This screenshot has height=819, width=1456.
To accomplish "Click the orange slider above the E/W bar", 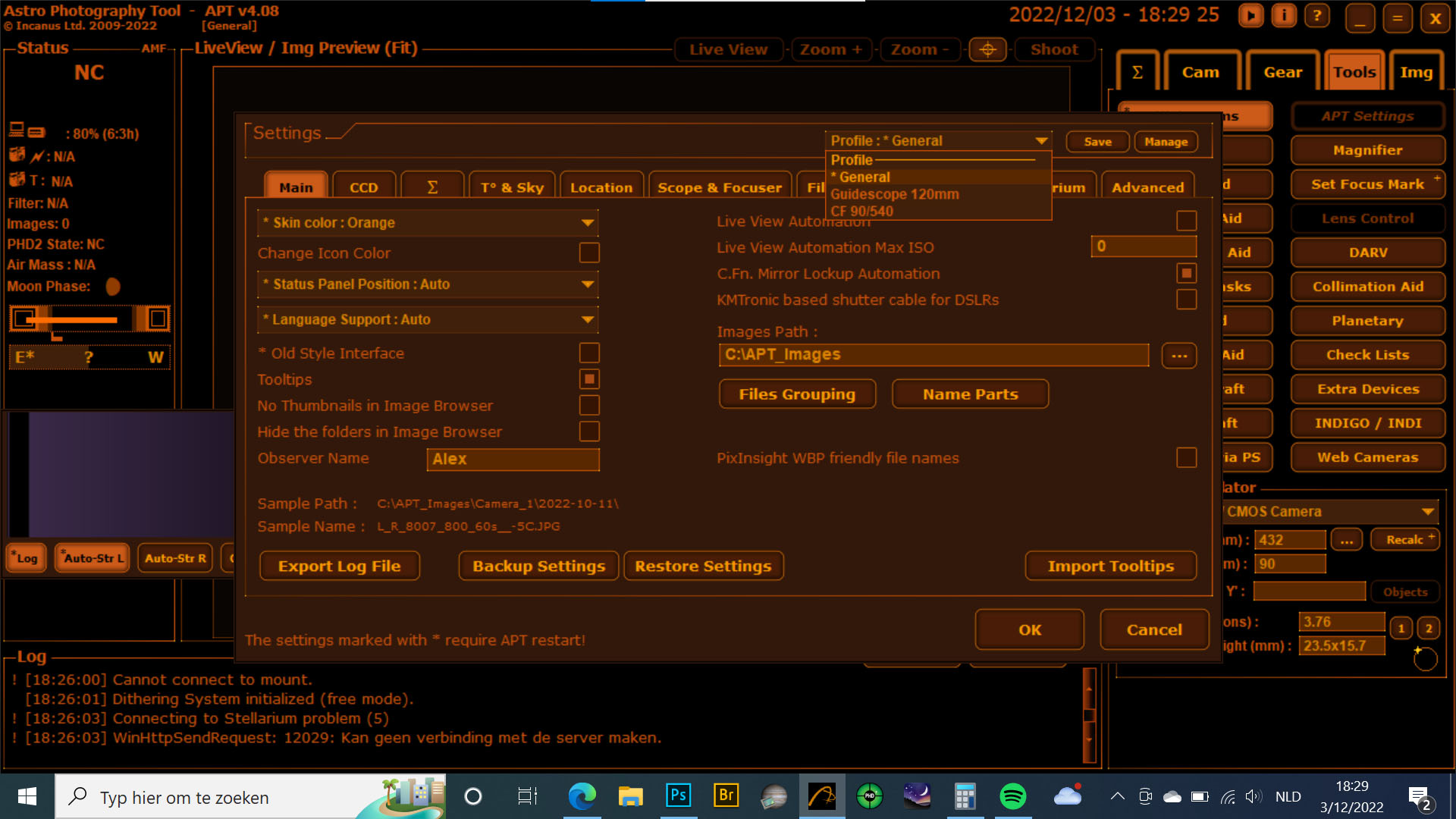I will [72, 320].
